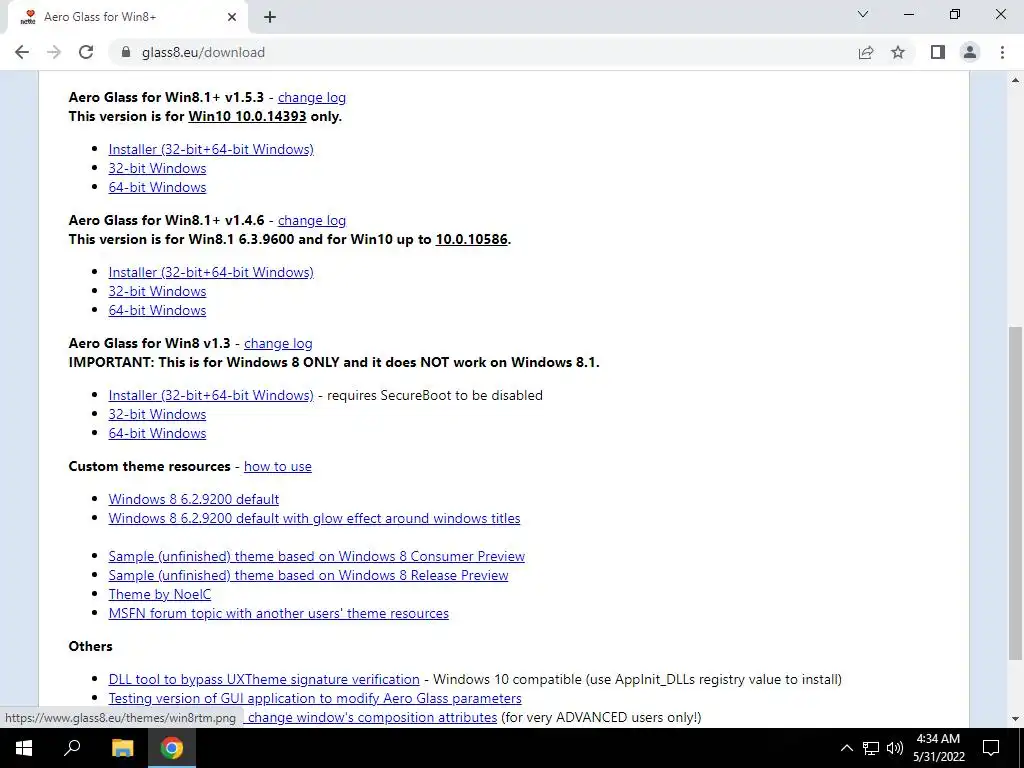Click the forward navigation arrow
Image resolution: width=1024 pixels, height=768 pixels.
click(x=54, y=52)
